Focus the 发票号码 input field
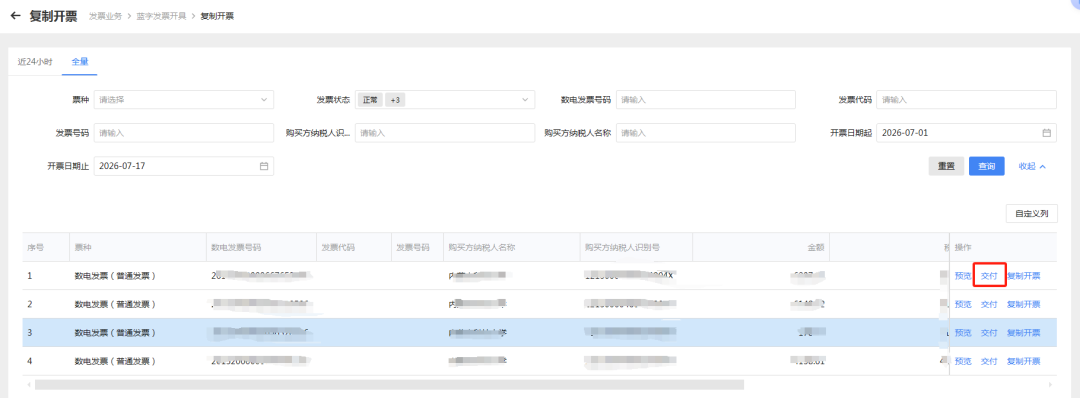 183,133
